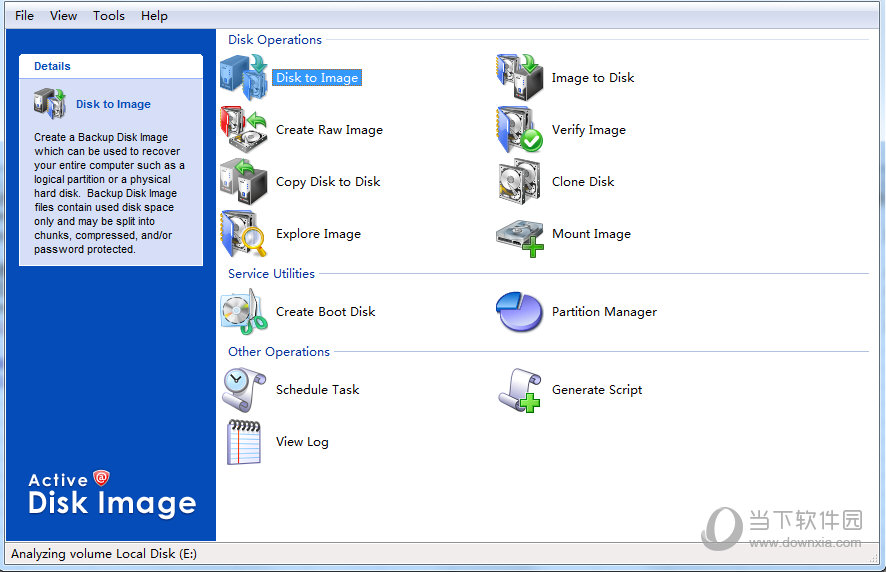886x572 pixels.
Task: Select the Clone Disk label
Action: (583, 181)
